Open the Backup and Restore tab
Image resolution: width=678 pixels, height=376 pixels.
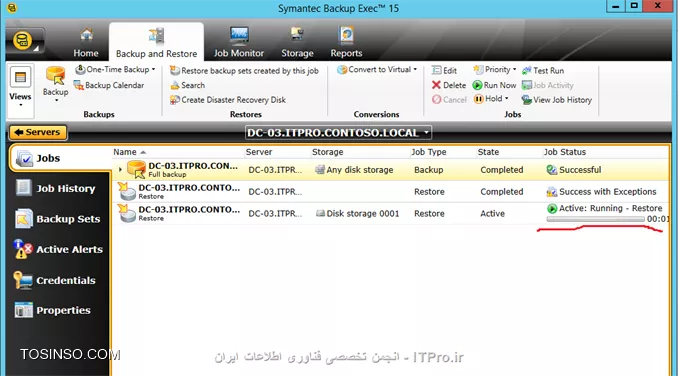coord(157,43)
